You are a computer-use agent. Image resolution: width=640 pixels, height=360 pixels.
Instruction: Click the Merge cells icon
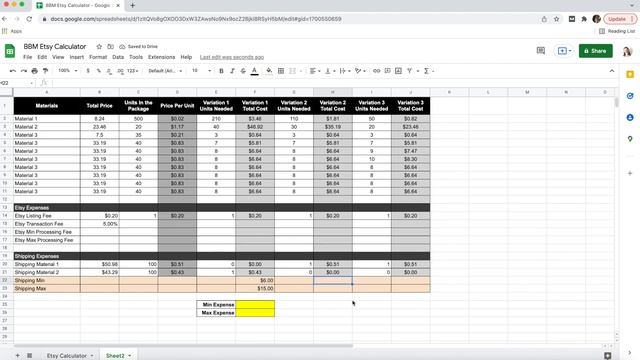tap(292, 71)
